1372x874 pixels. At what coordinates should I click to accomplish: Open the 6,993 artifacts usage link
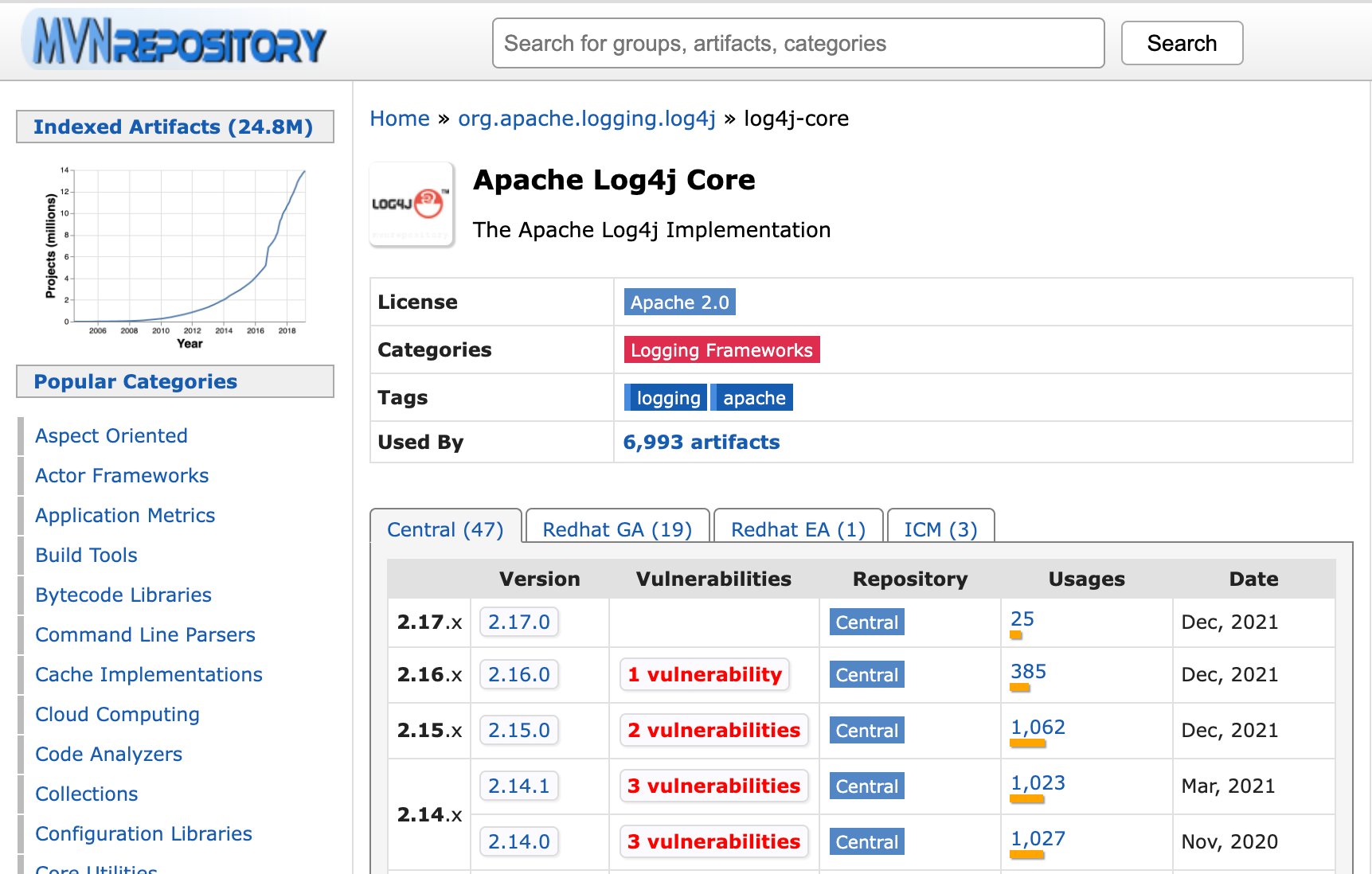[x=701, y=443]
